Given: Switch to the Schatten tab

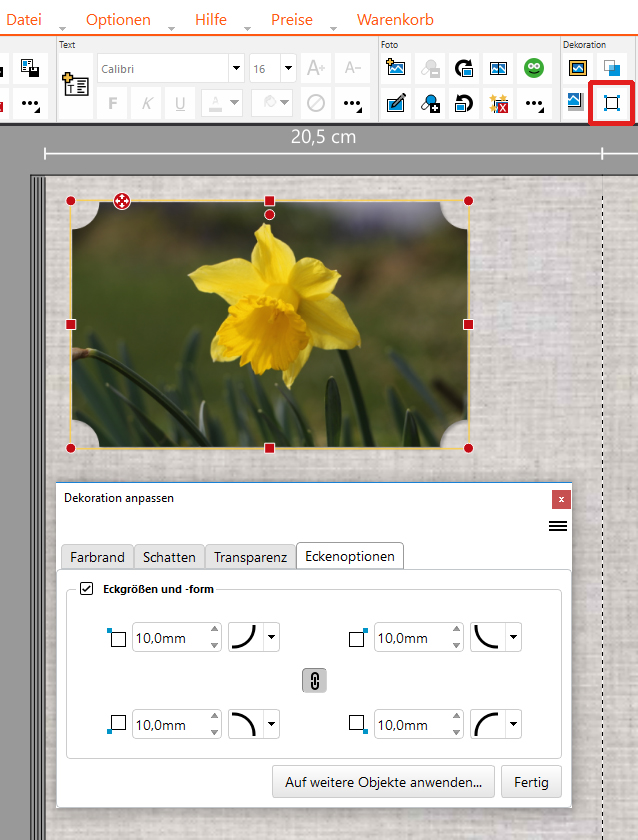Looking at the screenshot, I should (169, 557).
